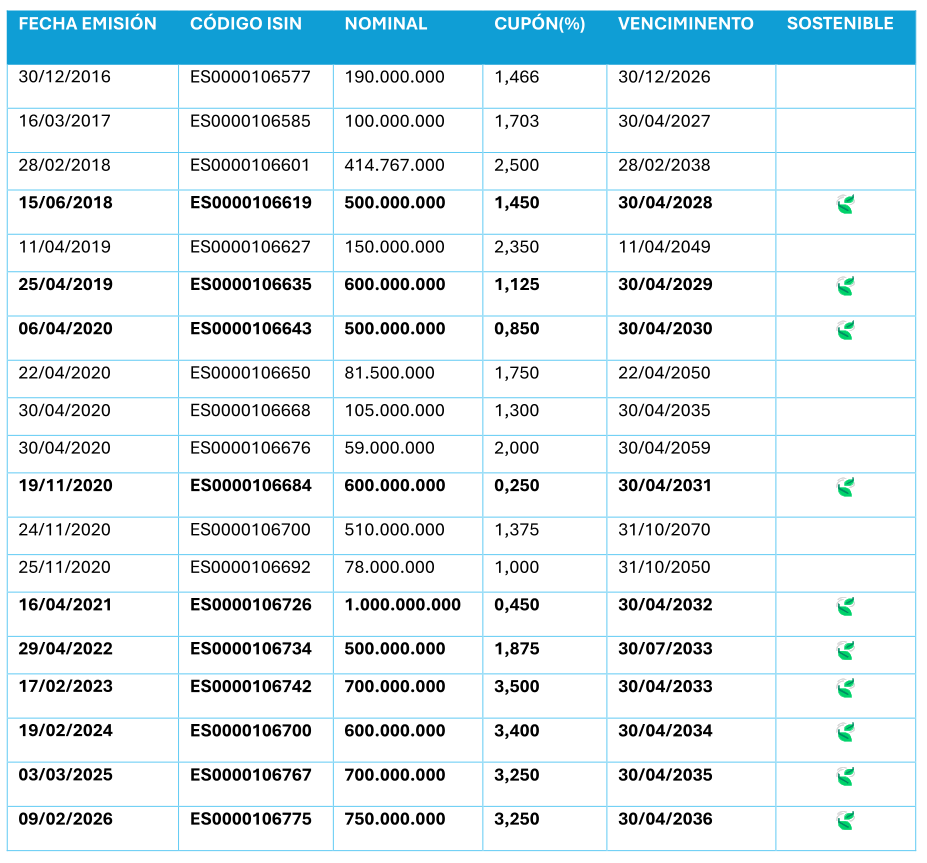Select the green leaf for ES0000106767
This screenshot has height=863, width=927.
pos(845,776)
